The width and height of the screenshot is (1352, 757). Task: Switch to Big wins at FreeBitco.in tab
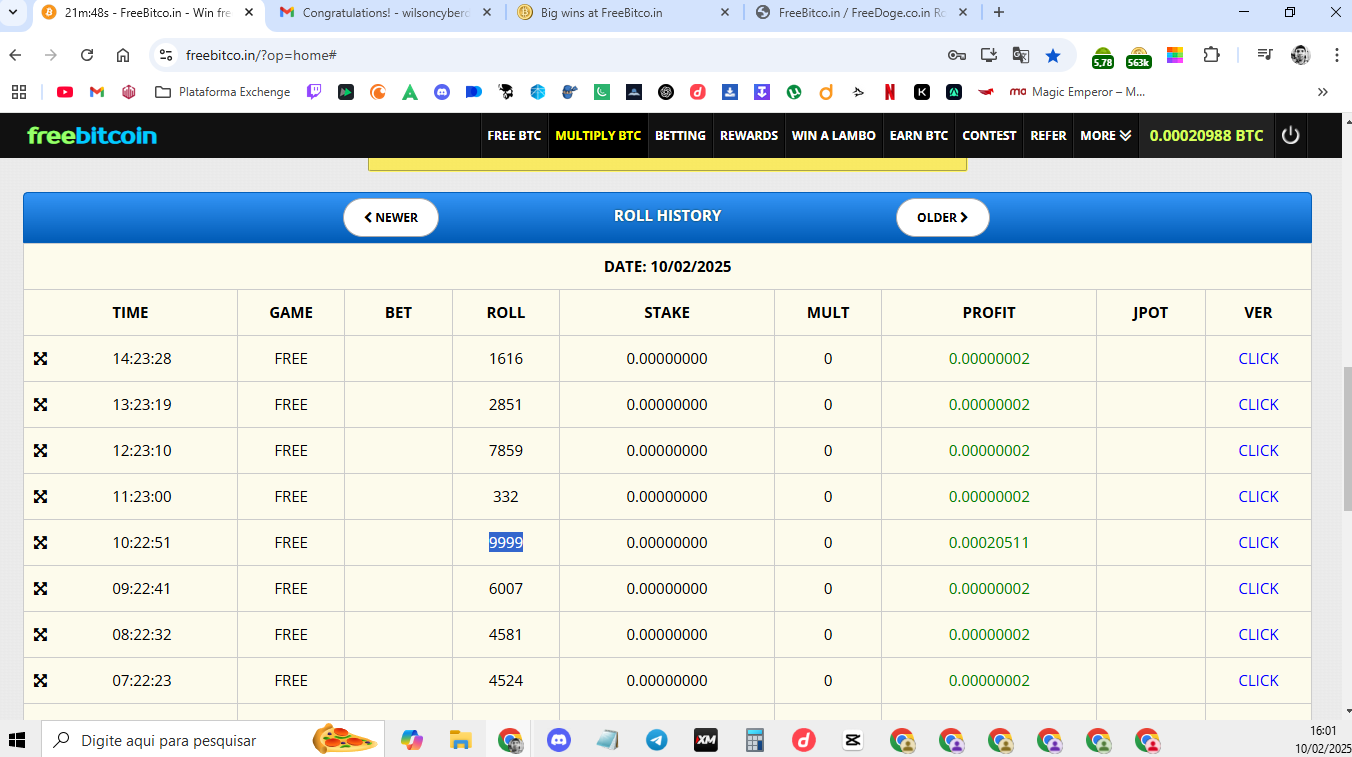click(x=623, y=13)
